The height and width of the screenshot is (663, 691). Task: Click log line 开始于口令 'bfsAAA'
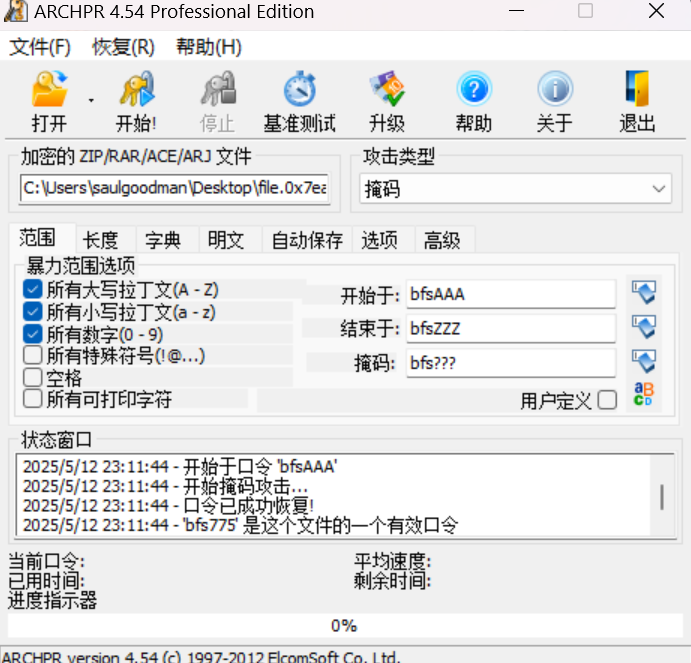(180, 466)
